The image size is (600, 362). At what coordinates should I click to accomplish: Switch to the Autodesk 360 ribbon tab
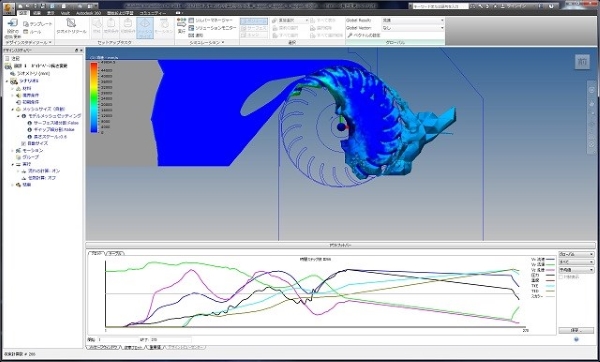click(x=88, y=13)
